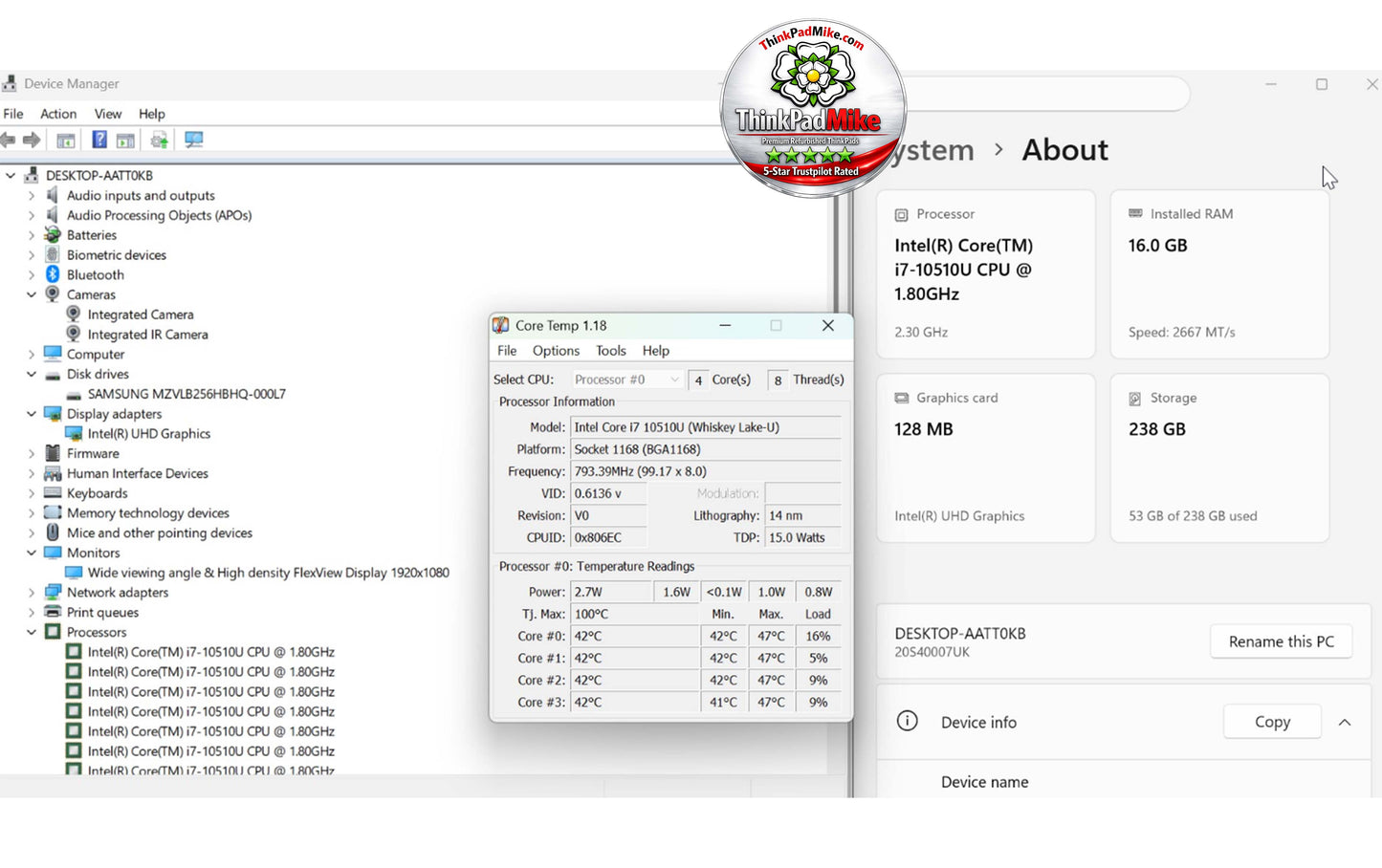Viewport: 1382px width, 868px height.
Task: Click the VID value 0.6136 v
Action: (609, 493)
